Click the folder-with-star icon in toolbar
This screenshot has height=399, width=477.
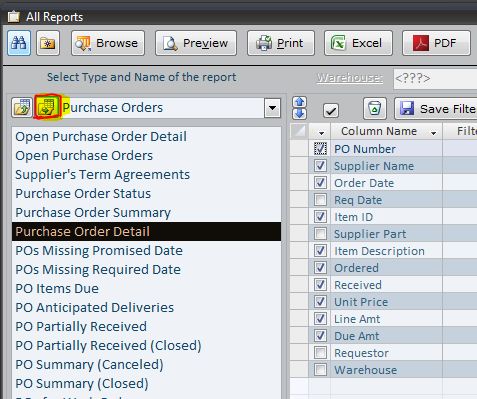point(48,43)
